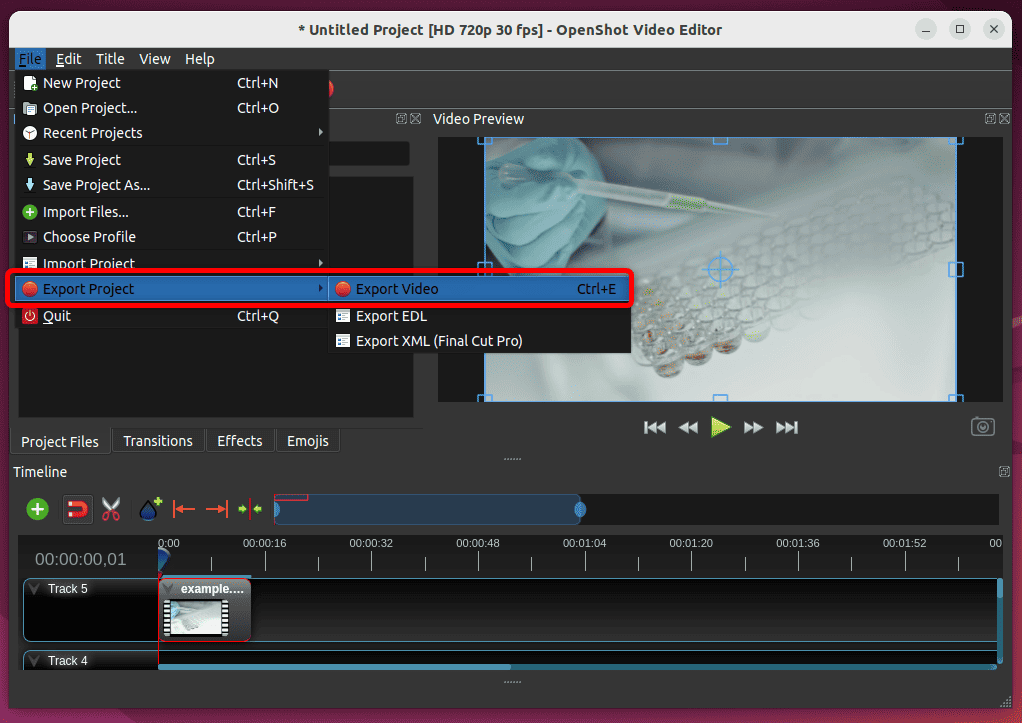This screenshot has height=723, width=1022.
Task: Jump to the start of the video
Action: 654,427
